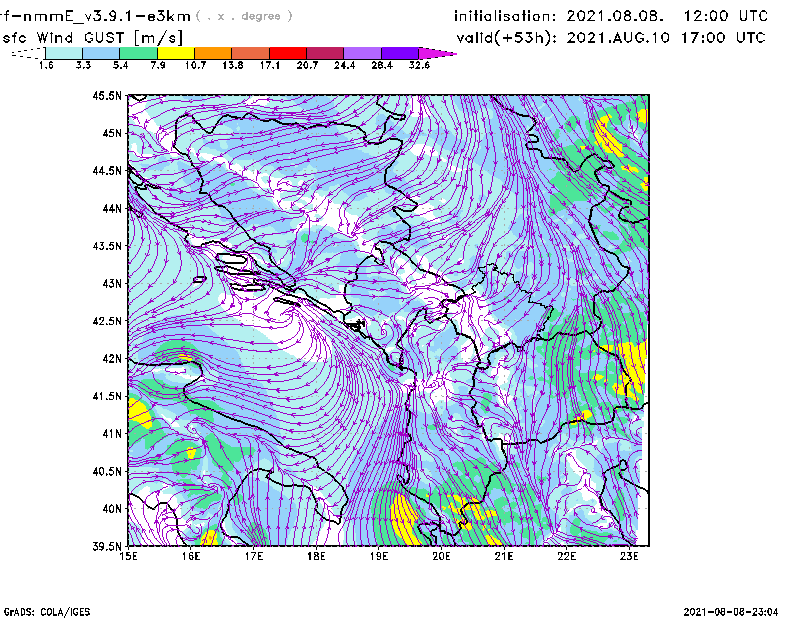800x618 pixels.
Task: Click the longitude label "18E"
Action: point(316,556)
